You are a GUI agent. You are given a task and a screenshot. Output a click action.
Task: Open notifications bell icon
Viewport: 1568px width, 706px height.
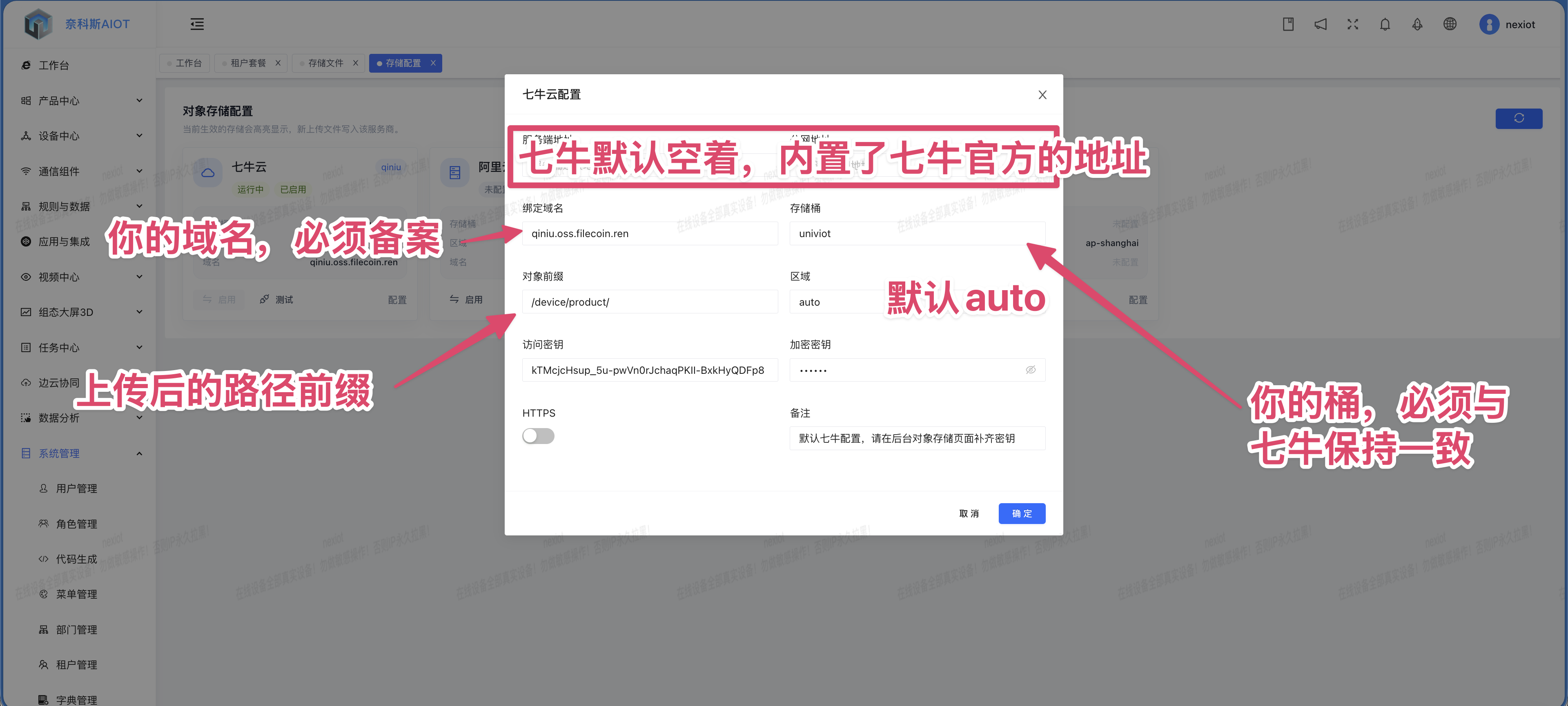click(1385, 24)
